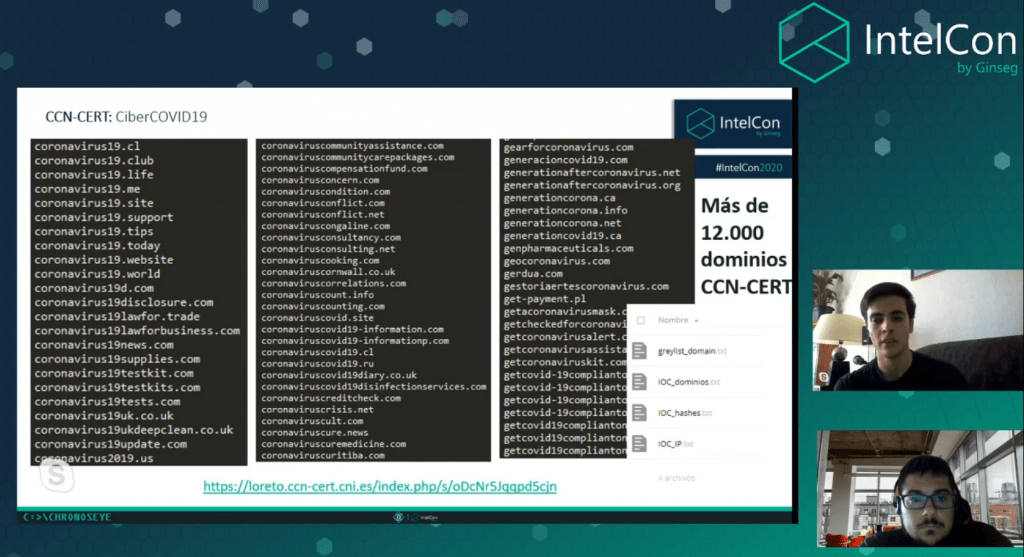Select domain coronaviruscovid19diary.co.uk
The image size is (1024, 557).
click(339, 375)
